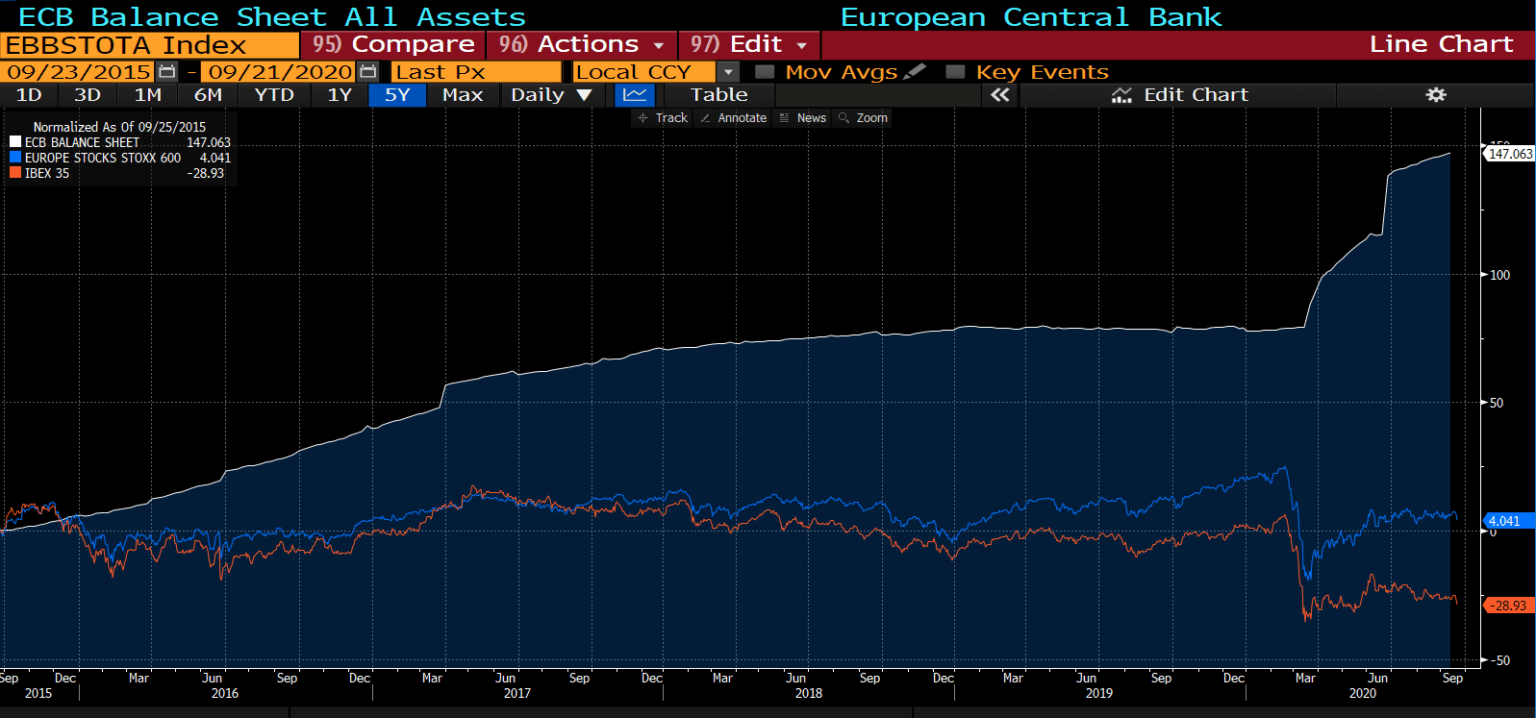Screen dimensions: 1536x718
Task: Click the European Central Bank header text
Action: (x=1031, y=17)
